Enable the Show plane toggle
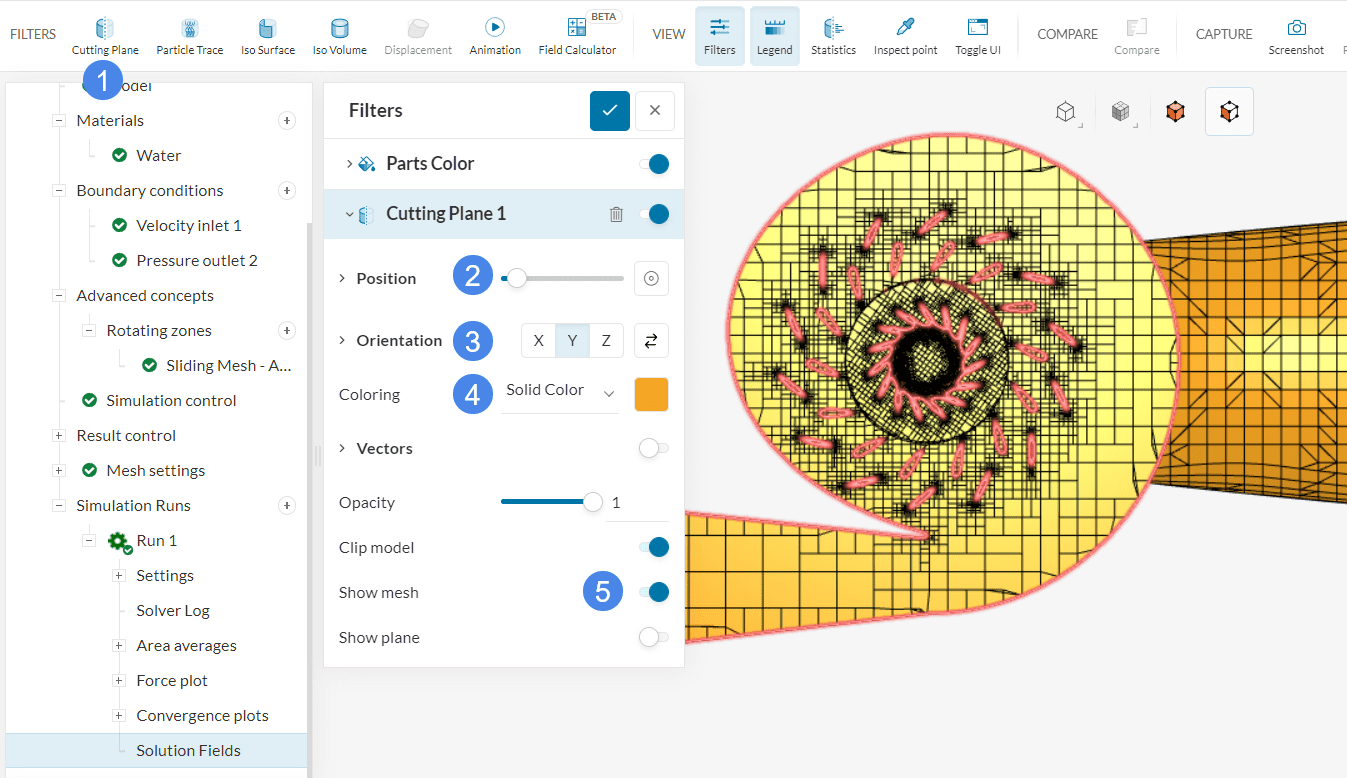 [654, 637]
